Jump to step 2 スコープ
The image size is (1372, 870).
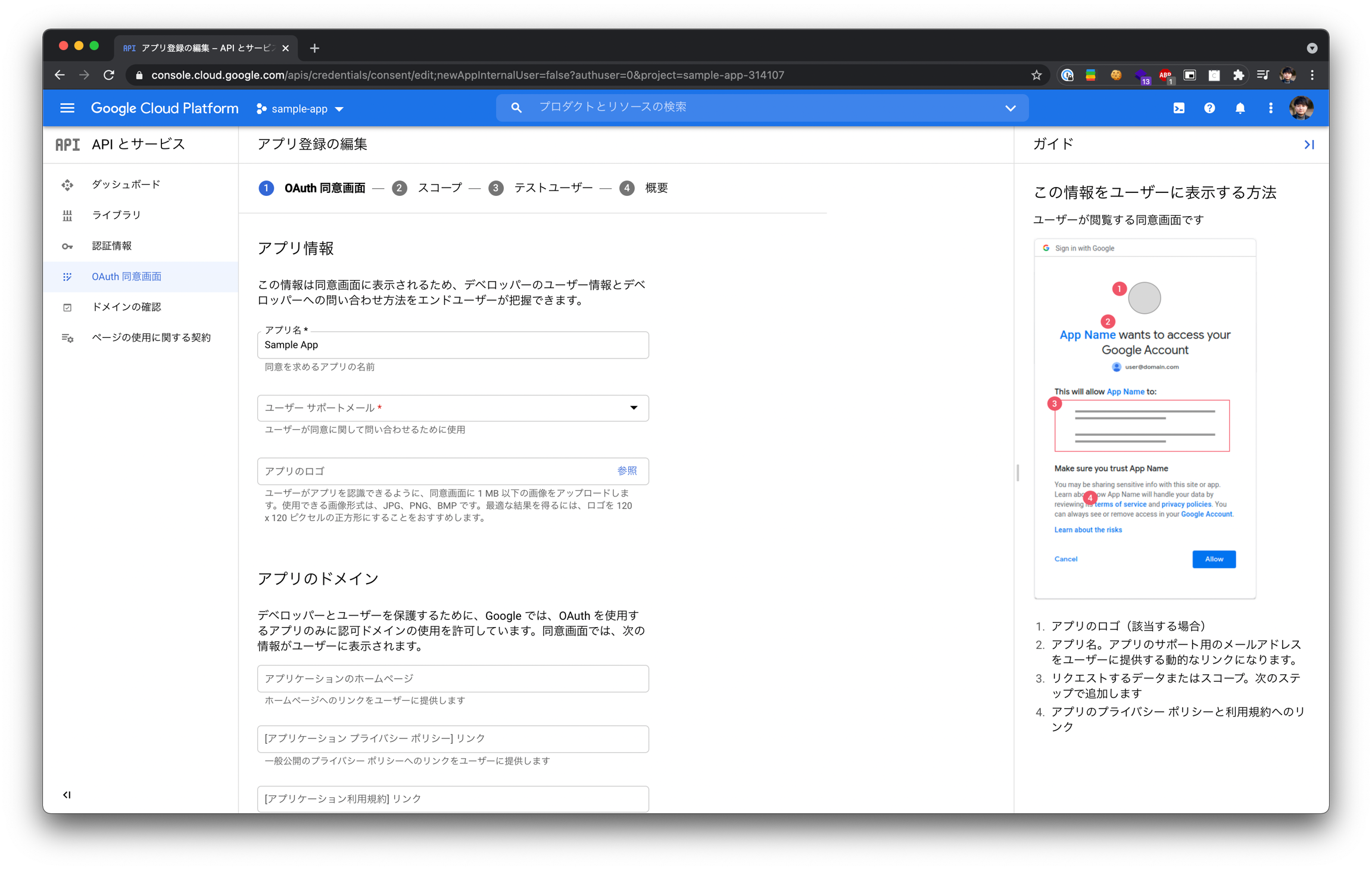[439, 188]
